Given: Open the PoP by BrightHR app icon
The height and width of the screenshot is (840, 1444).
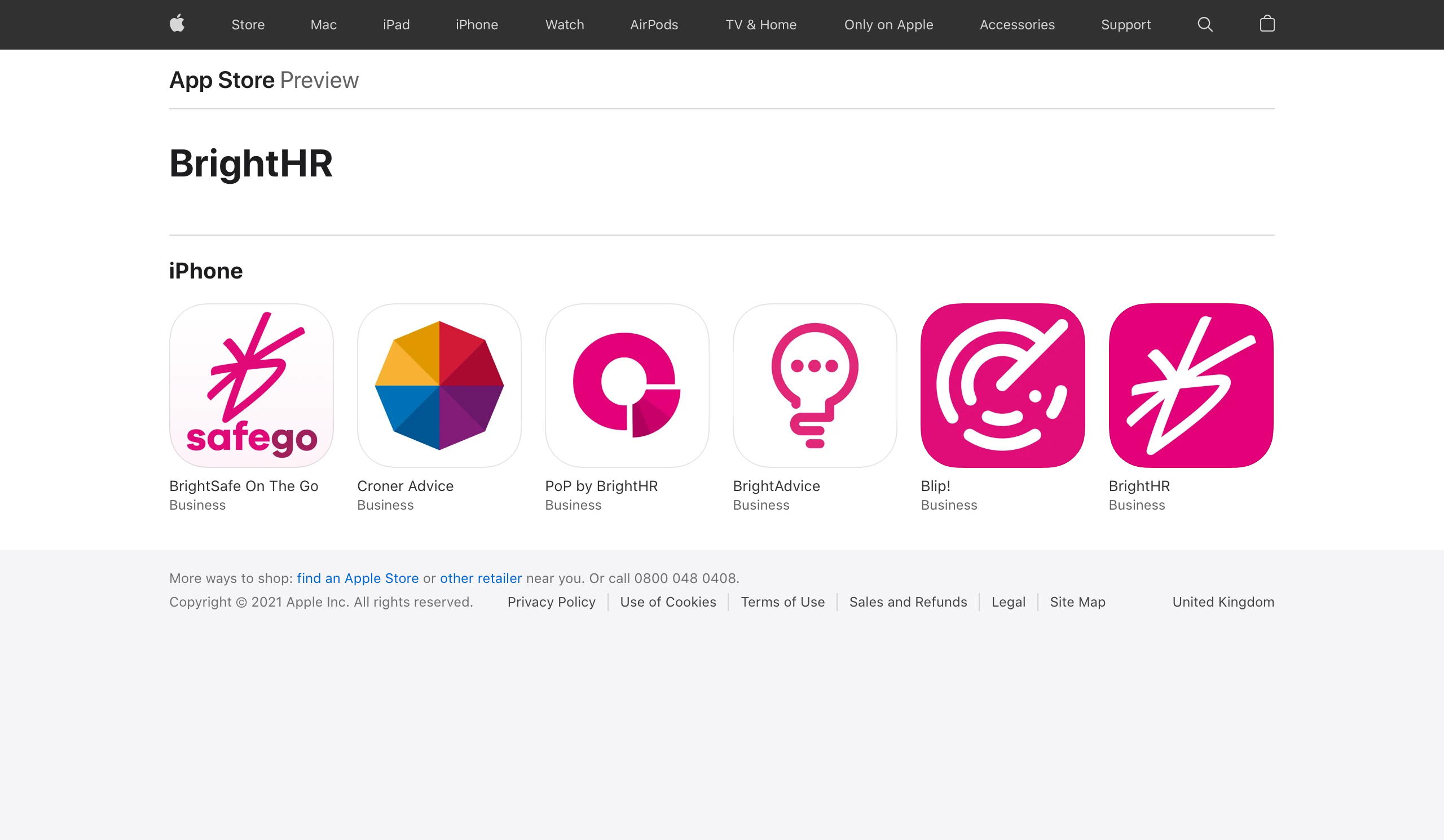Looking at the screenshot, I should pos(627,386).
